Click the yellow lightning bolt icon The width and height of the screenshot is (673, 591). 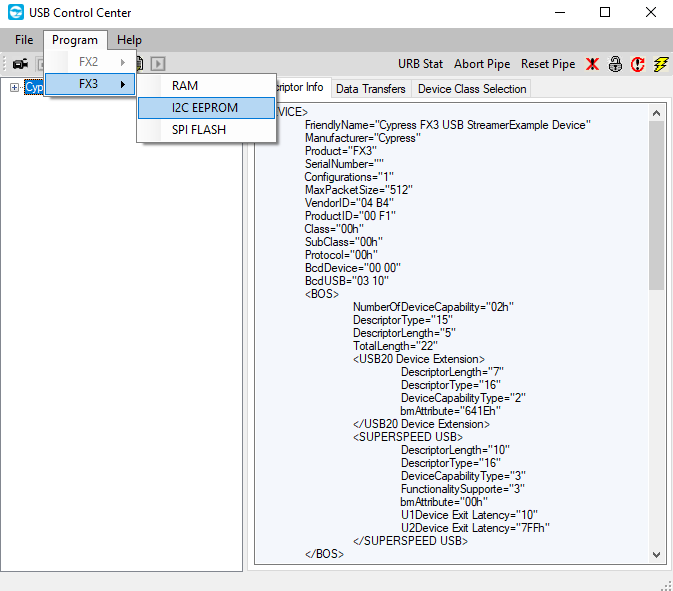661,64
